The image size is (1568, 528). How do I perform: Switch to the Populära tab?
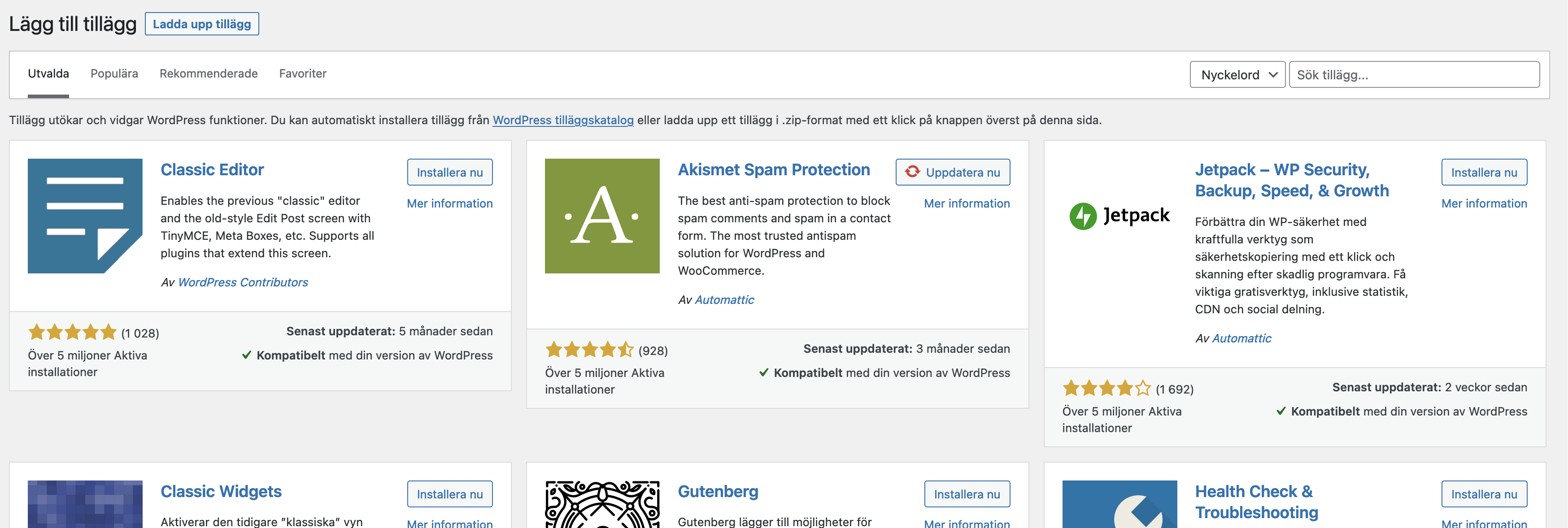[x=114, y=74]
